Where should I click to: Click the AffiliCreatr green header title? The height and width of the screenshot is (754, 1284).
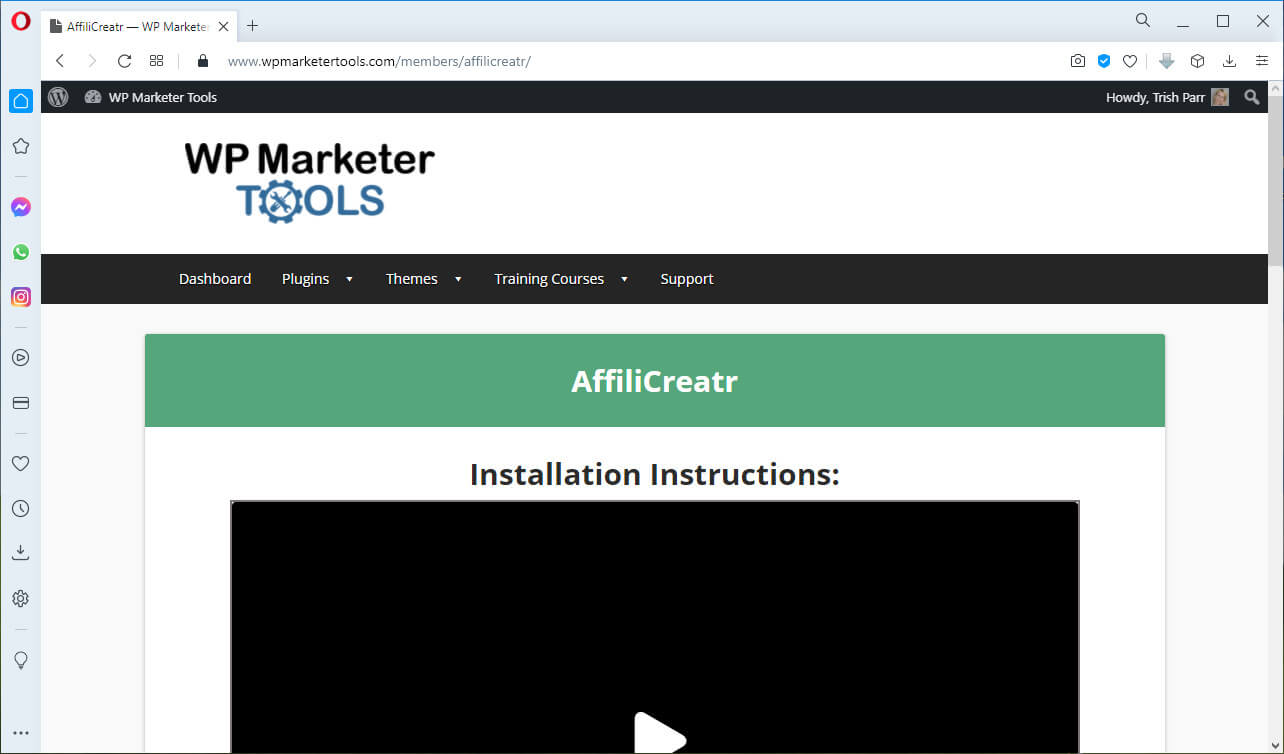coord(655,381)
